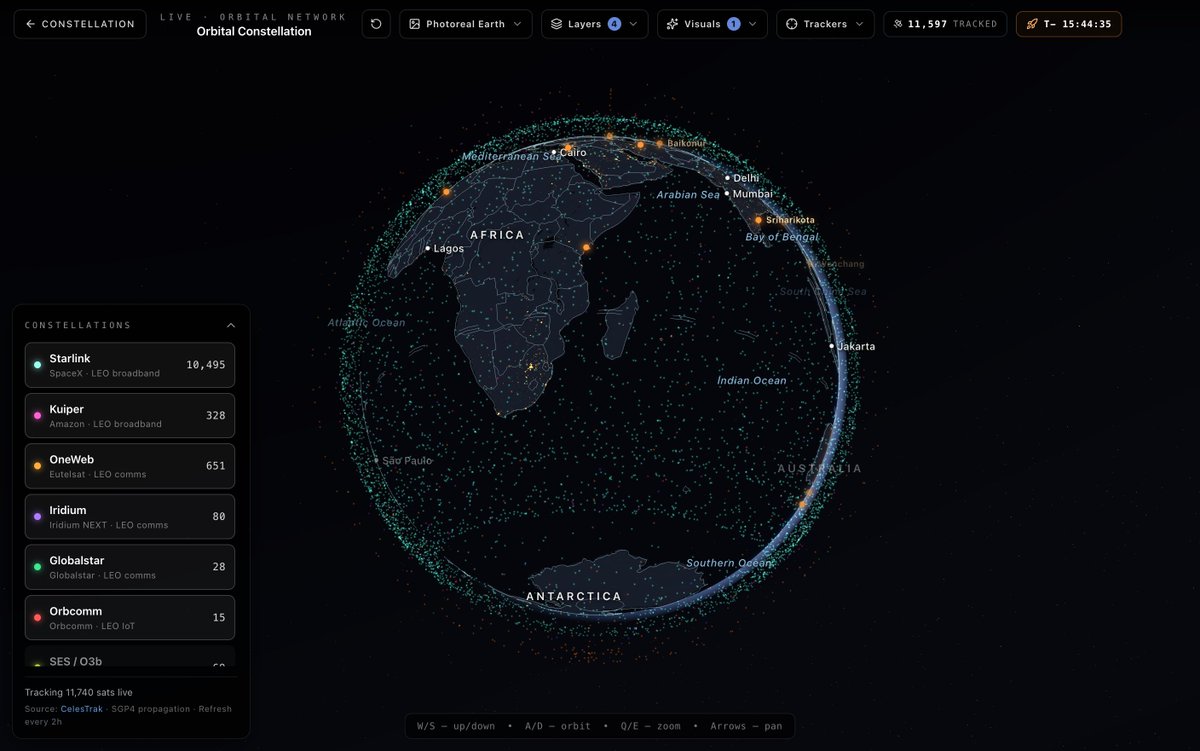Click the Kuiper pink color dot

tap(37, 415)
